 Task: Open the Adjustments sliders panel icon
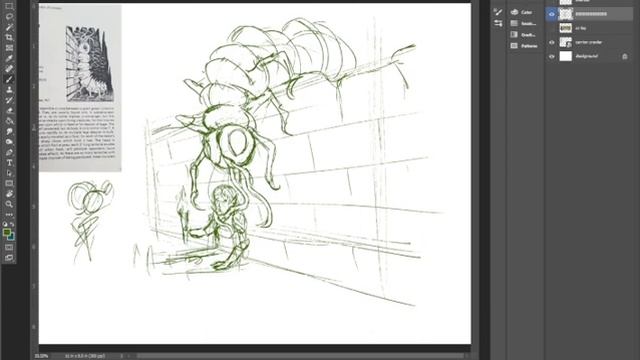coord(498,24)
